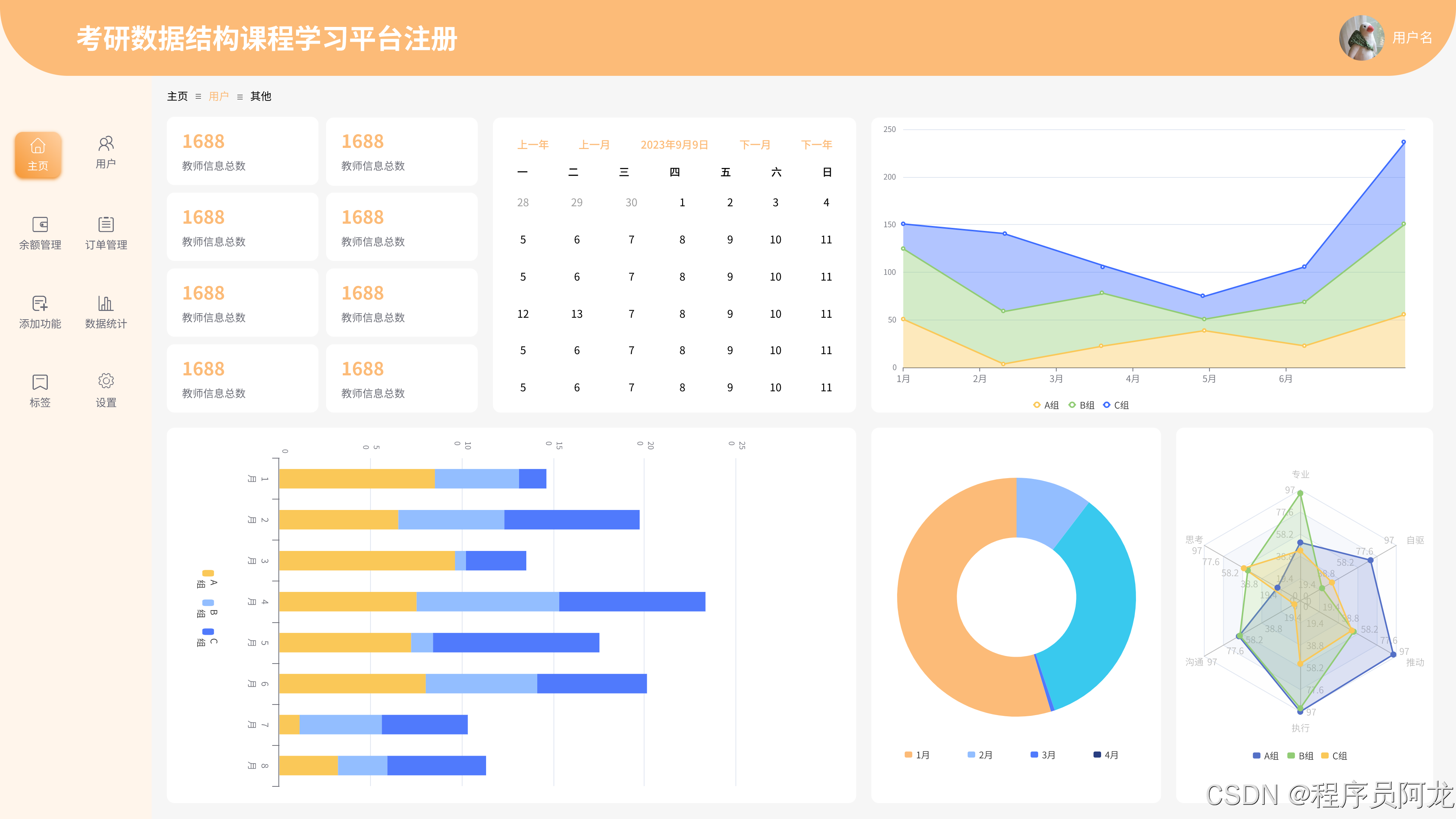Open 余额管理 wallet icon
The height and width of the screenshot is (819, 1456).
pos(40,224)
